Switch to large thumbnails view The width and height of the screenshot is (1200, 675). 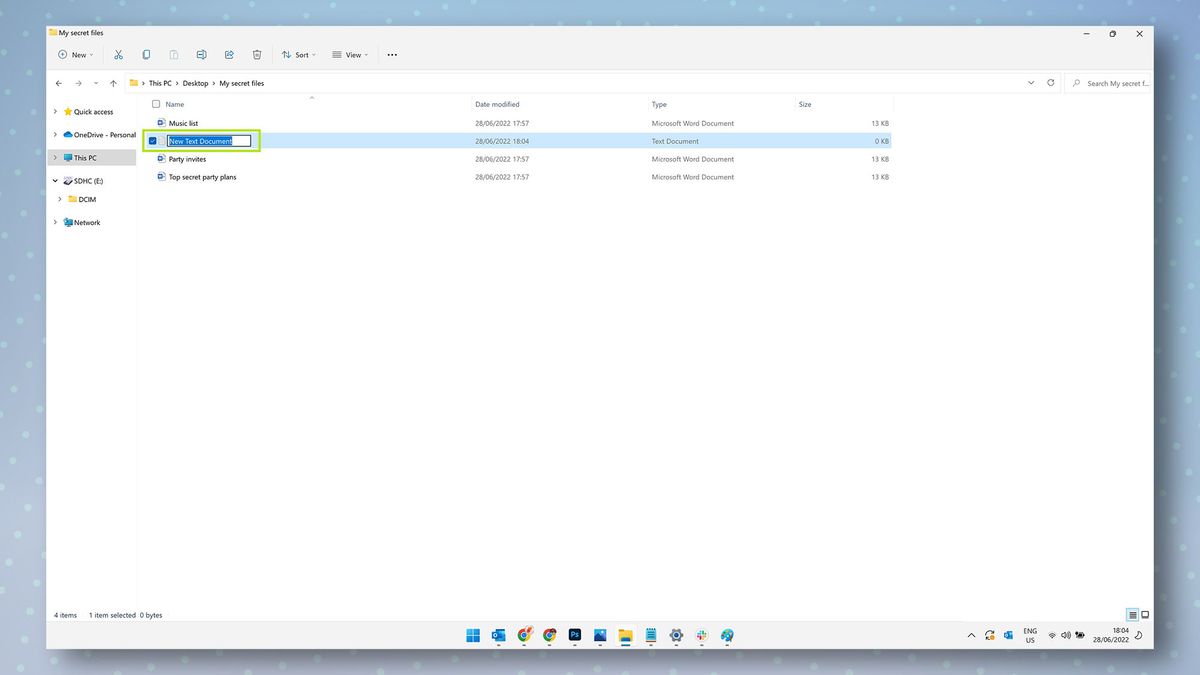tap(1144, 614)
